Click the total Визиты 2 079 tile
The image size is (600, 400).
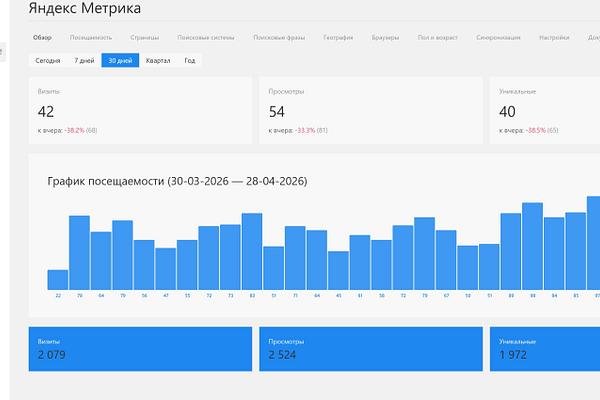point(140,349)
